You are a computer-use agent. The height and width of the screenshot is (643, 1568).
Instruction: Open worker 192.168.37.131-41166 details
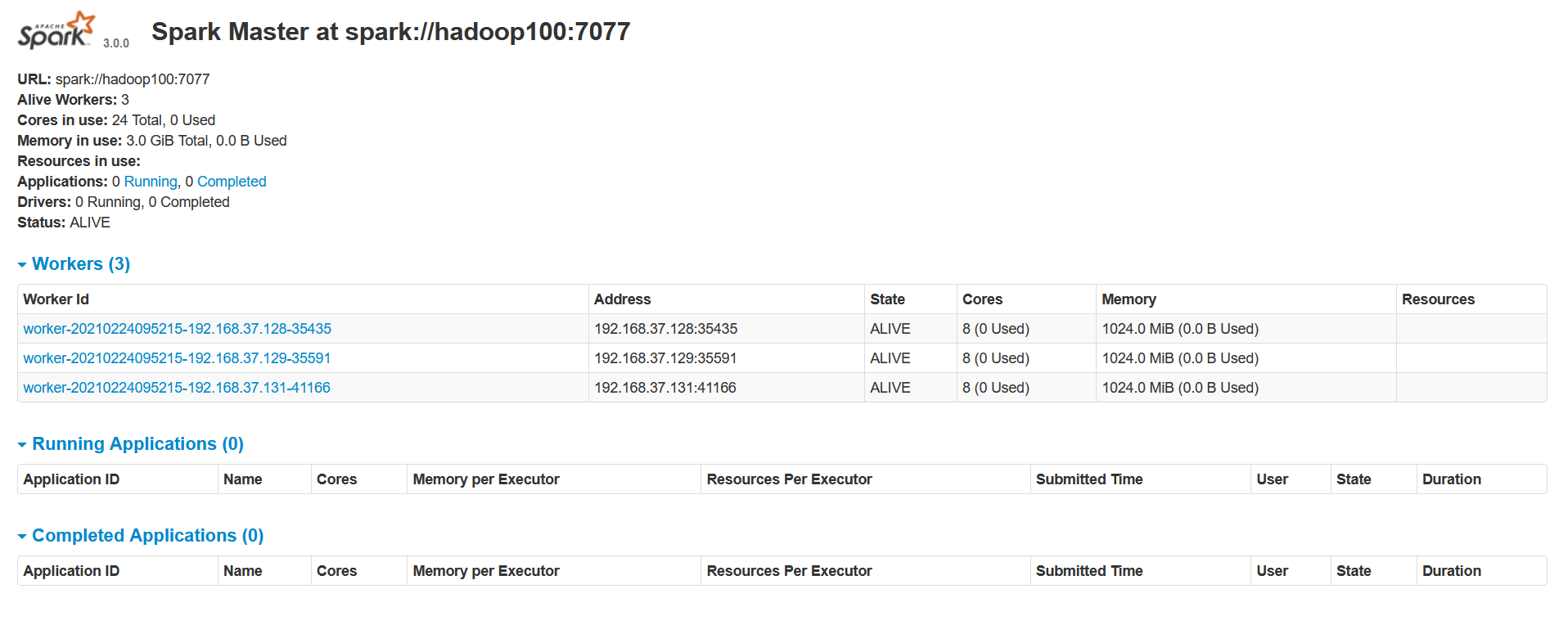tap(177, 388)
